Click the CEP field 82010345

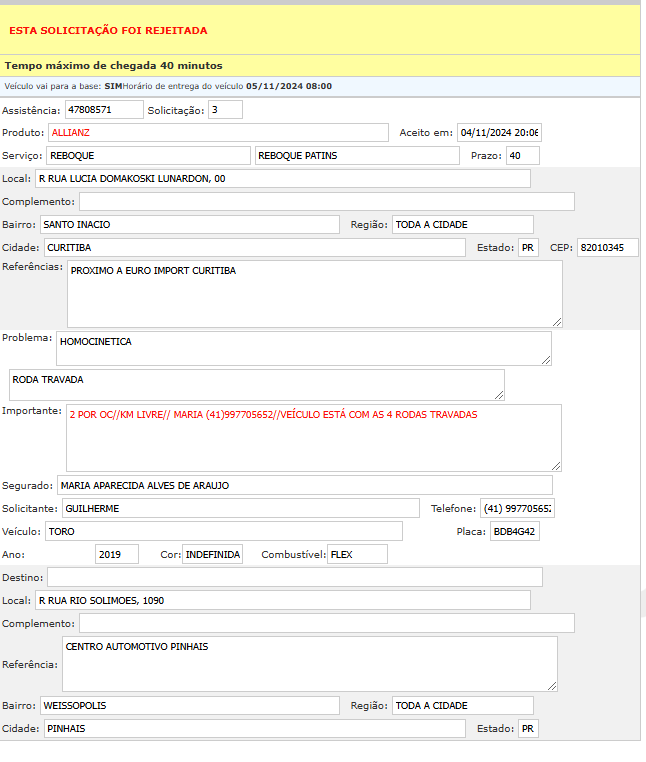607,247
